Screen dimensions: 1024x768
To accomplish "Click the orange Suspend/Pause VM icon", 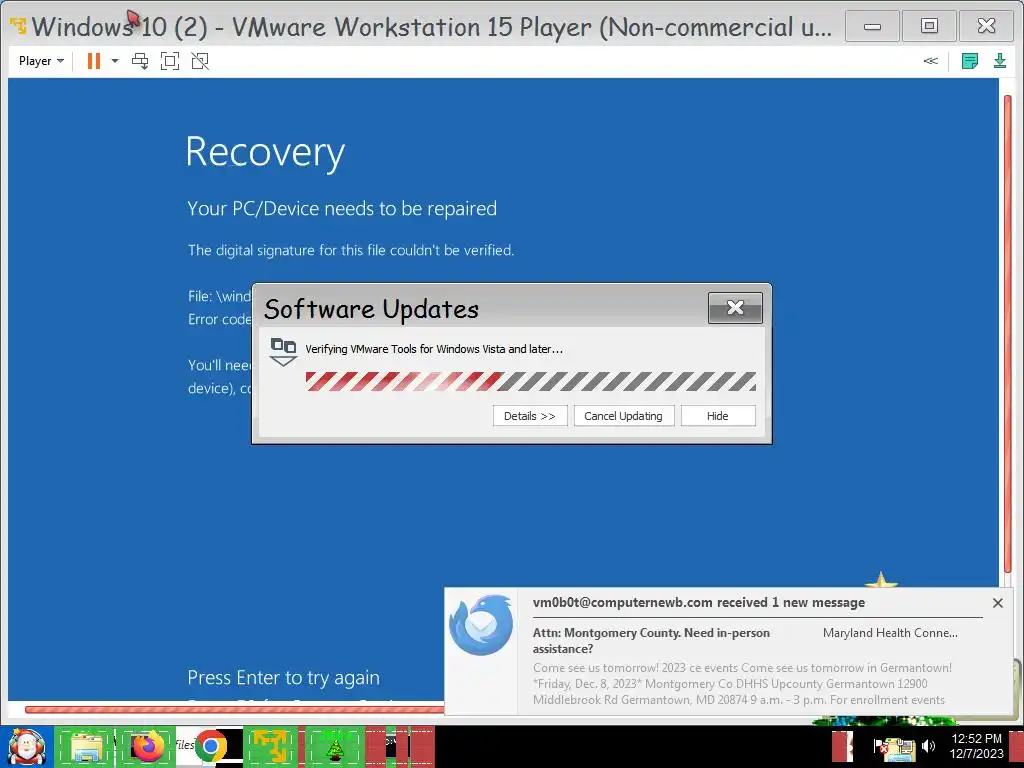I will pos(94,61).
